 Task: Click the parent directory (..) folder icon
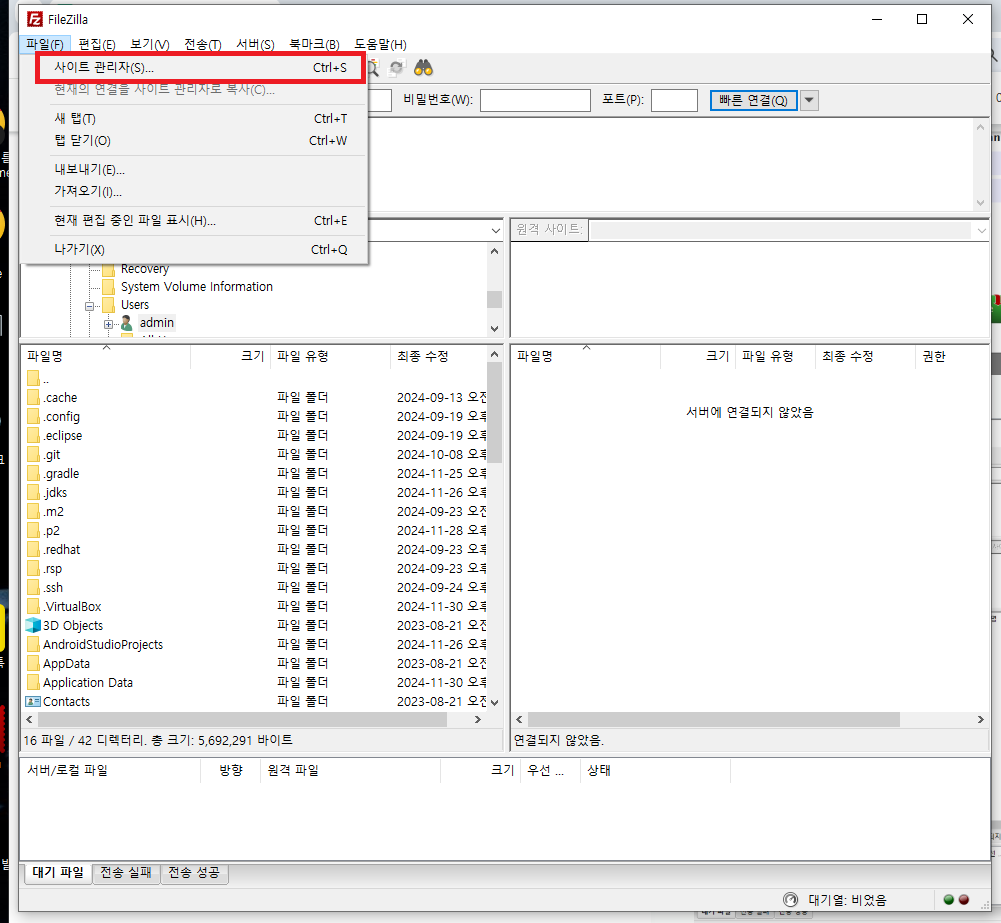[x=33, y=379]
